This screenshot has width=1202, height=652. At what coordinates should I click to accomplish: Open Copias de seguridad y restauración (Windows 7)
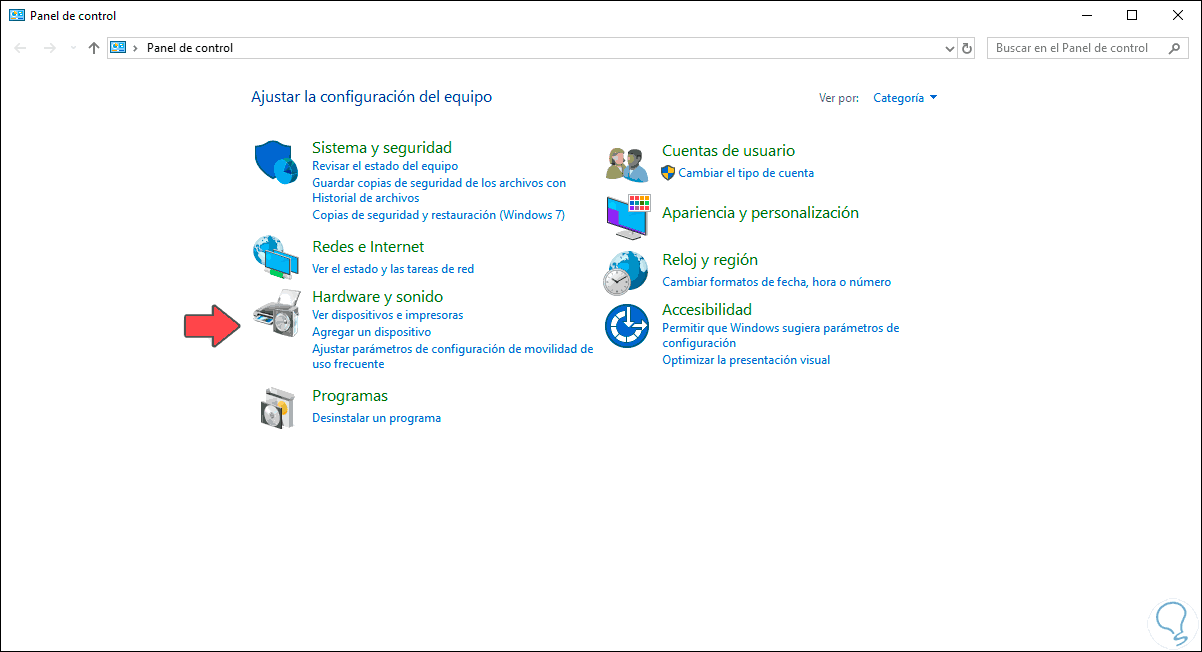[x=439, y=215]
